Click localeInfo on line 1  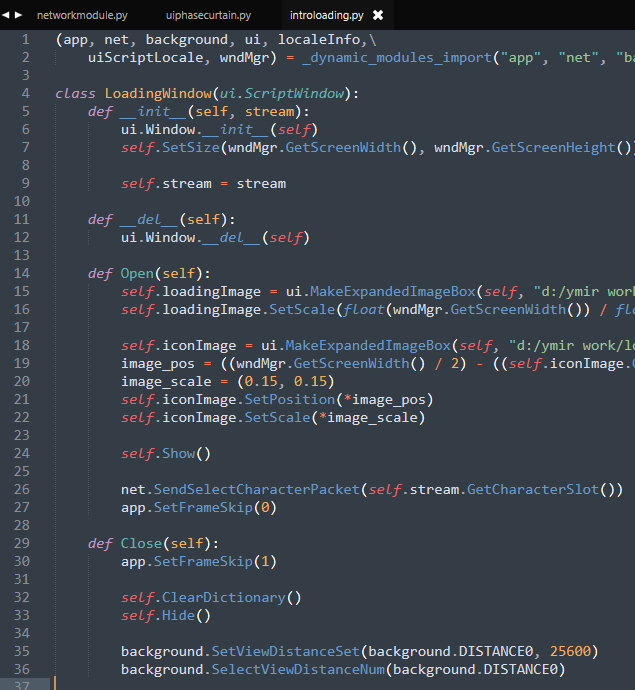(x=319, y=40)
